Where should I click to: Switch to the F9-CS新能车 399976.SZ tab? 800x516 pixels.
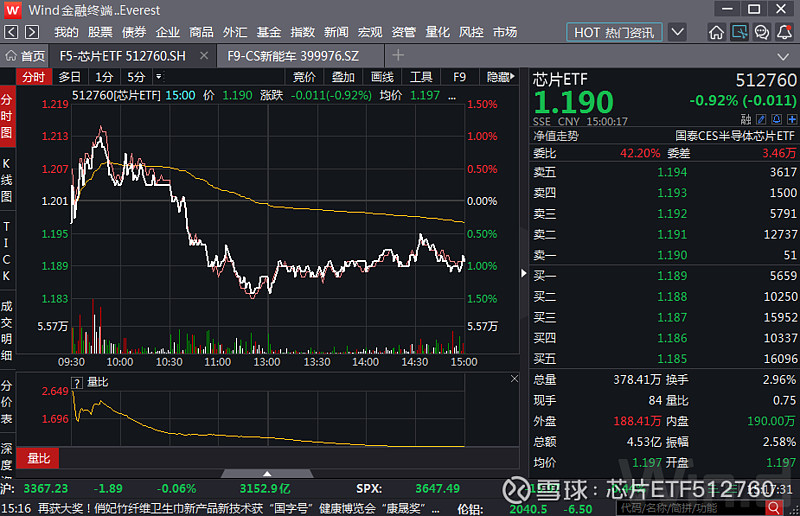301,56
